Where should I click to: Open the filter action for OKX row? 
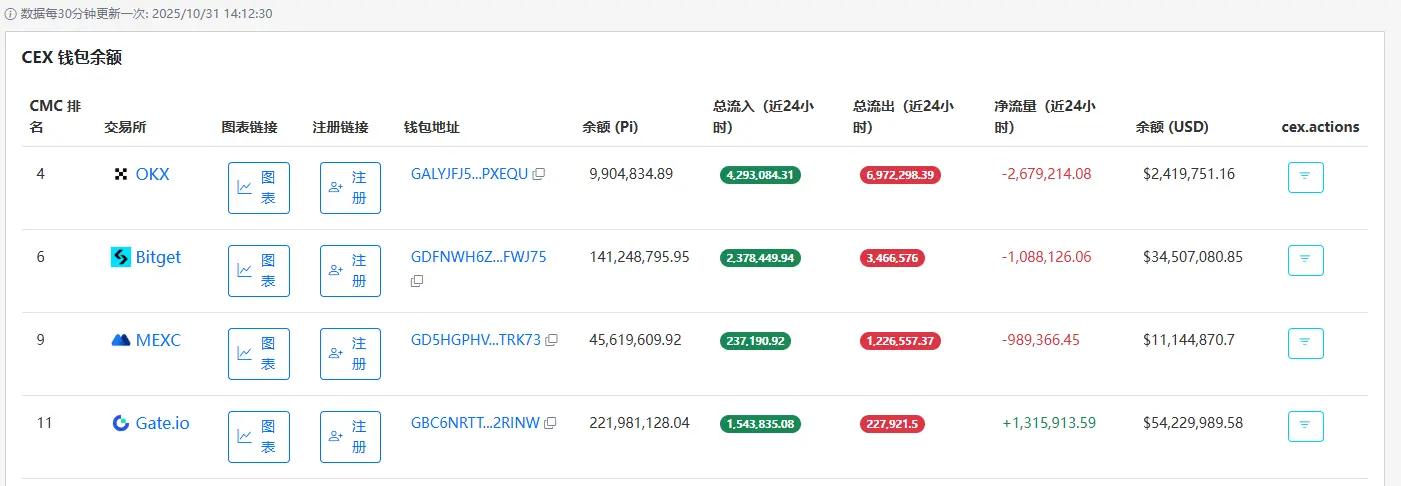pyautogui.click(x=1305, y=177)
